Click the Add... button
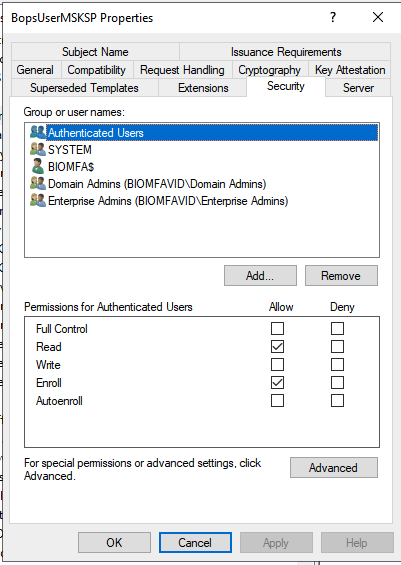Screen dimensions: 401x565 coord(260,276)
